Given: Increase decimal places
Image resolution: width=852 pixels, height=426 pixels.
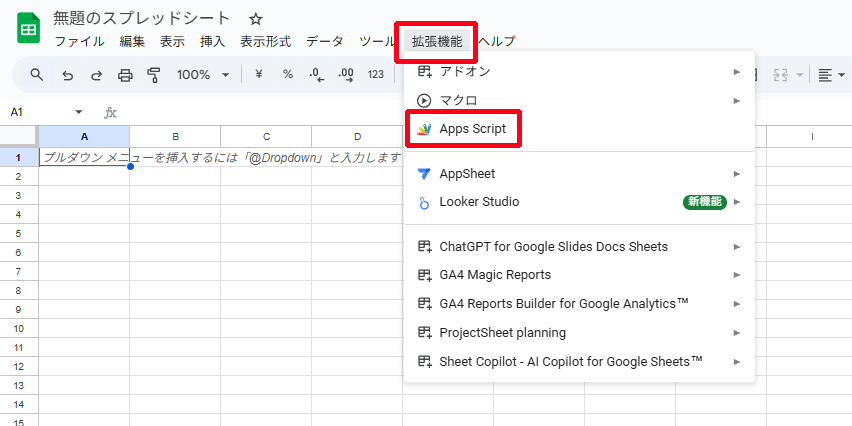Looking at the screenshot, I should click(x=346, y=74).
